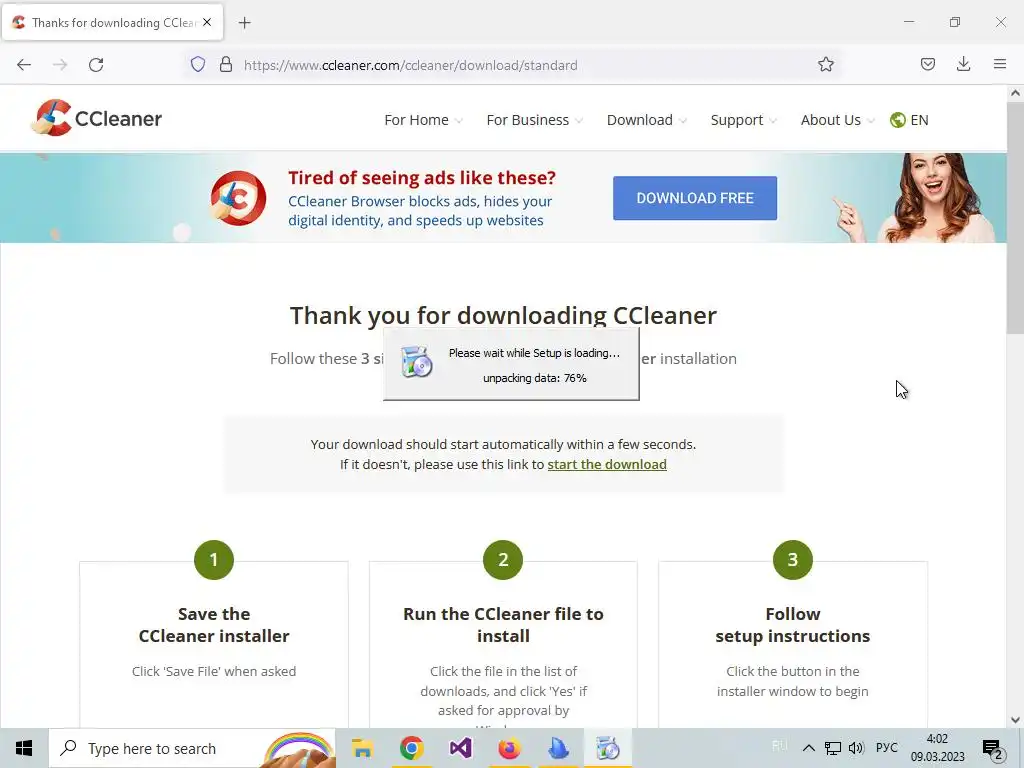The width and height of the screenshot is (1024, 768).
Task: Bookmark this page with the star icon
Action: (x=825, y=65)
